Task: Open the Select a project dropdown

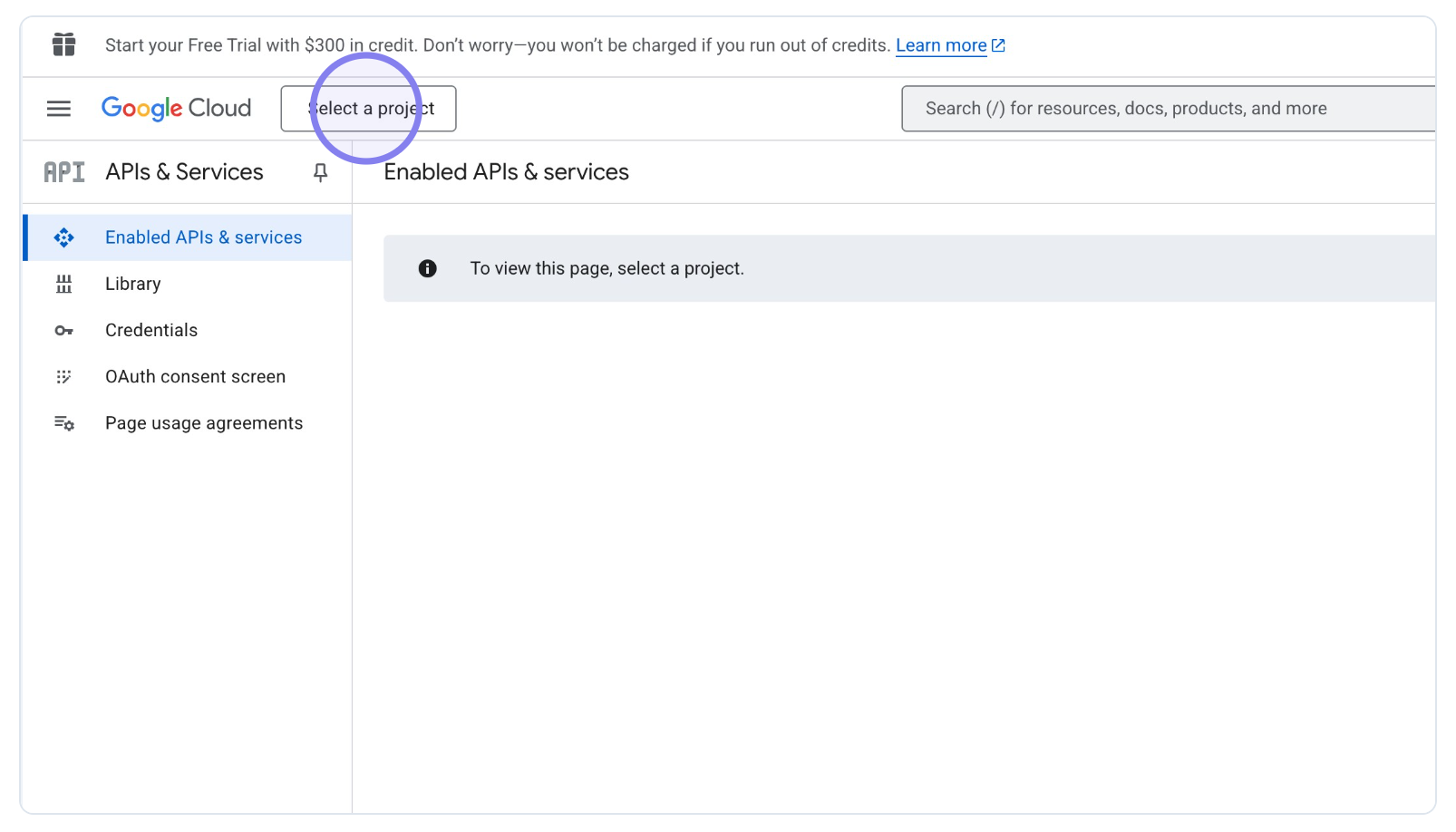Action: tap(367, 108)
